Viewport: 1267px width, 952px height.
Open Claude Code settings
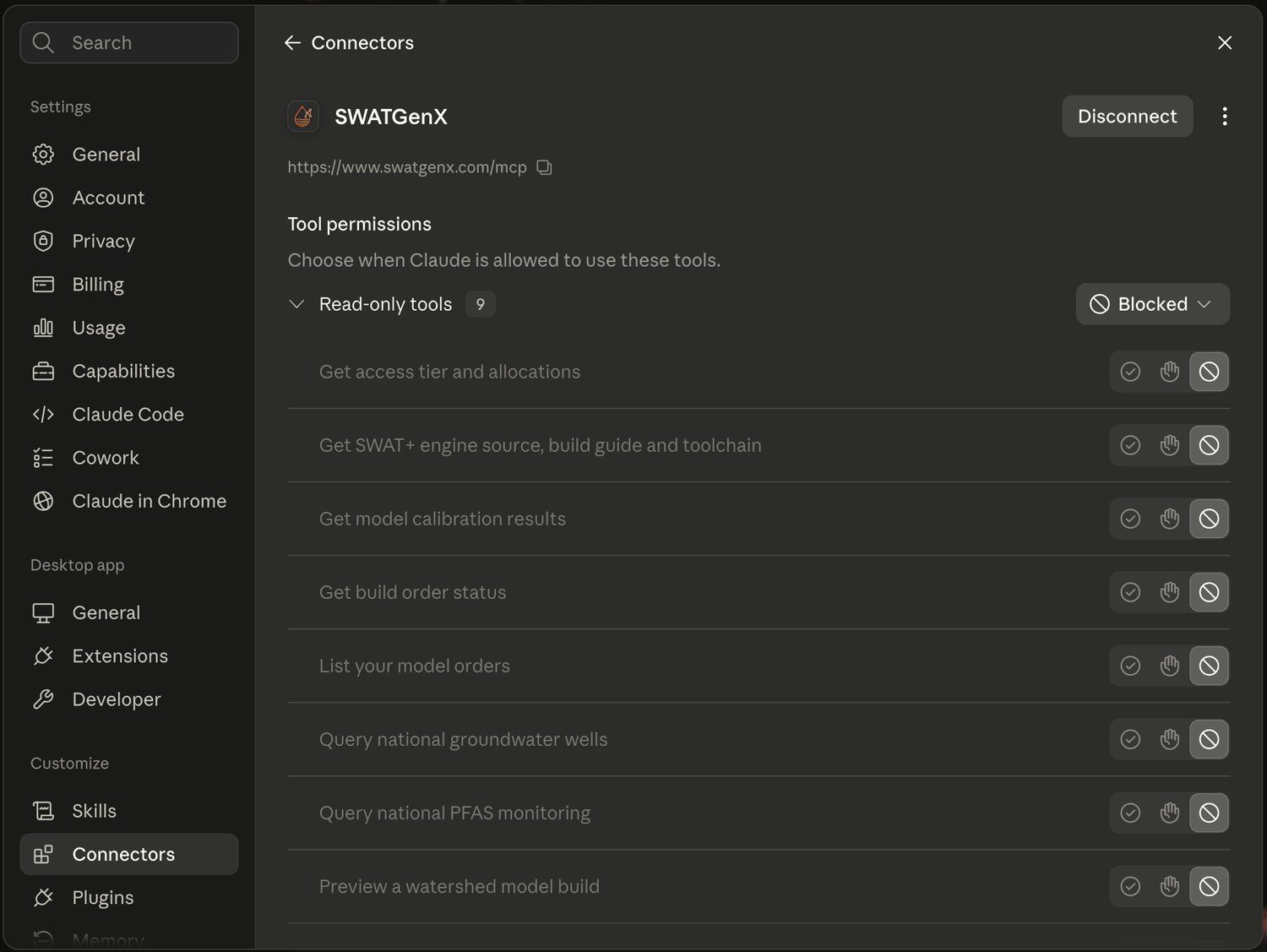pos(129,414)
